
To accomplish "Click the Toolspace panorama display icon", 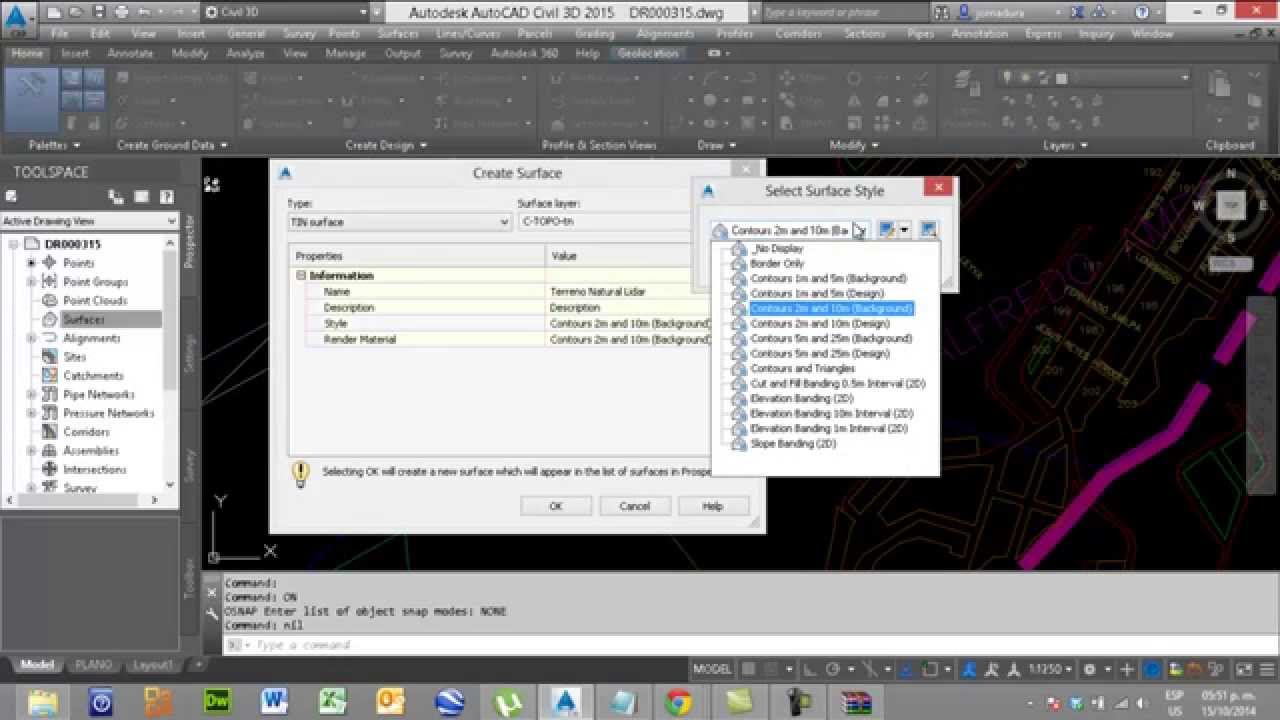I will pos(142,197).
